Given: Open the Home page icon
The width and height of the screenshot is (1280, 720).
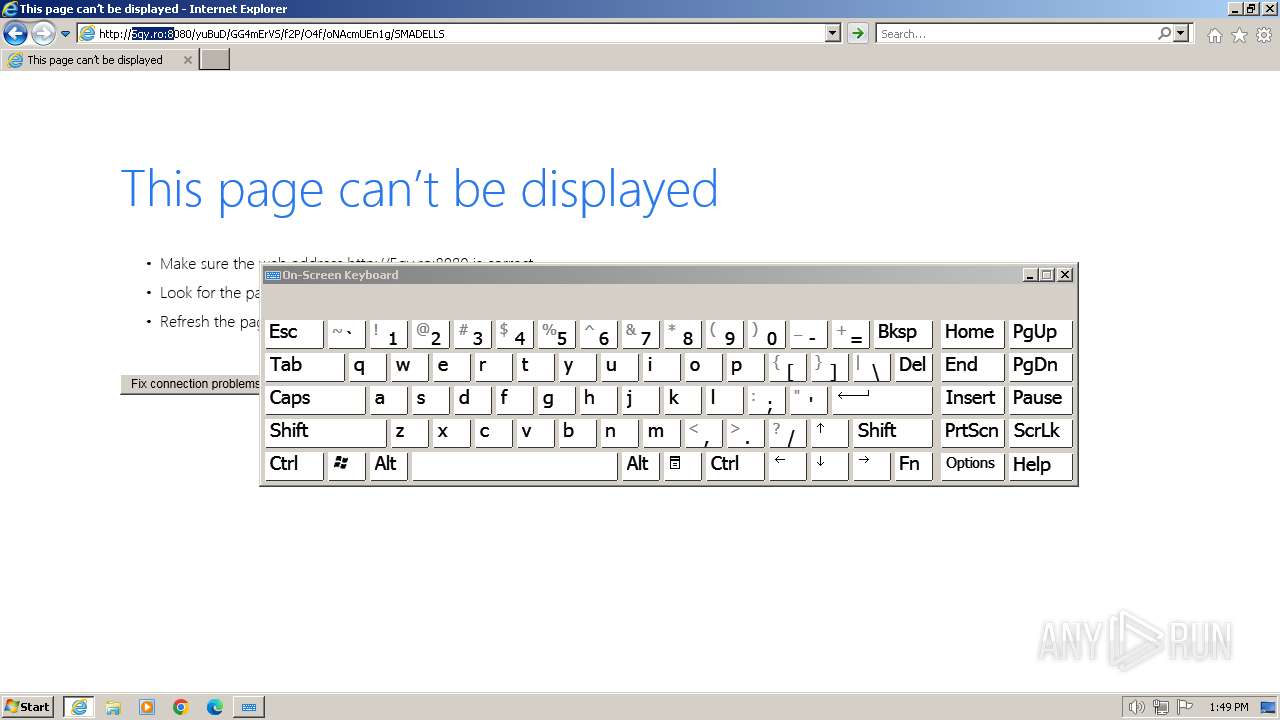Looking at the screenshot, I should tap(1214, 35).
